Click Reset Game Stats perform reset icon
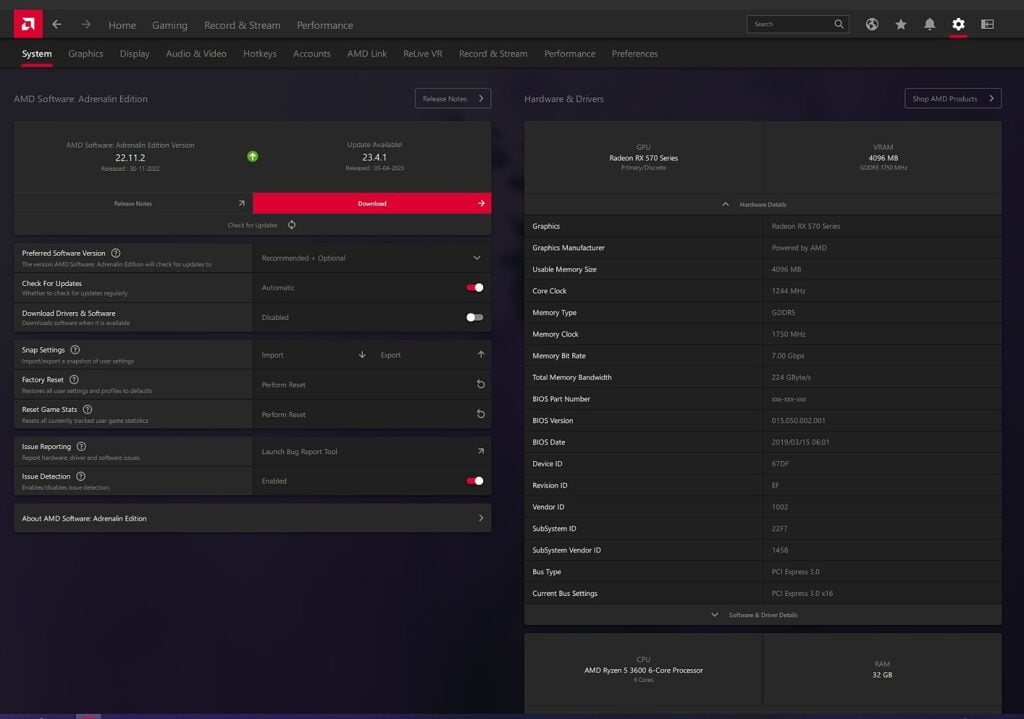This screenshot has height=719, width=1024. click(481, 414)
